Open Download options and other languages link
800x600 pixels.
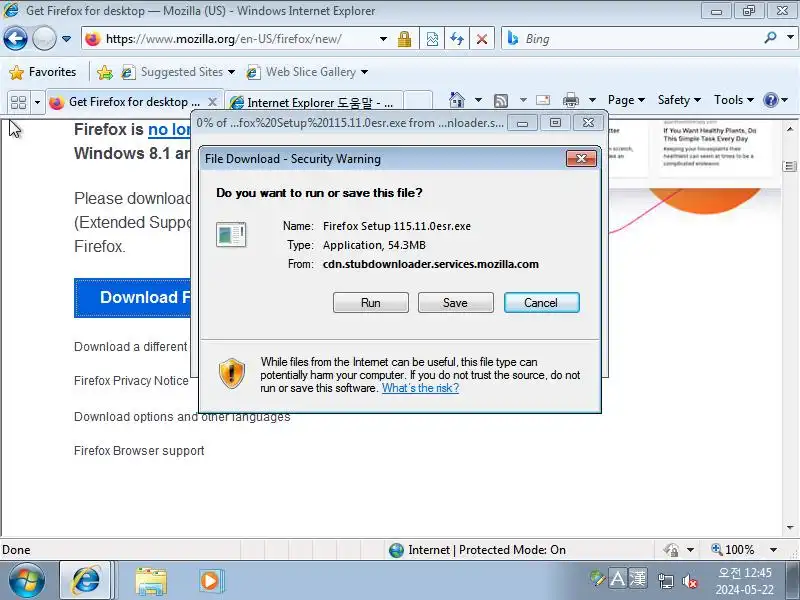(182, 417)
